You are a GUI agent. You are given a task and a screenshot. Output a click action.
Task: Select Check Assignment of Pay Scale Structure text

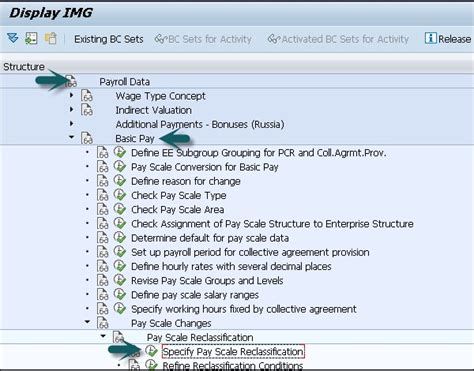click(x=272, y=224)
